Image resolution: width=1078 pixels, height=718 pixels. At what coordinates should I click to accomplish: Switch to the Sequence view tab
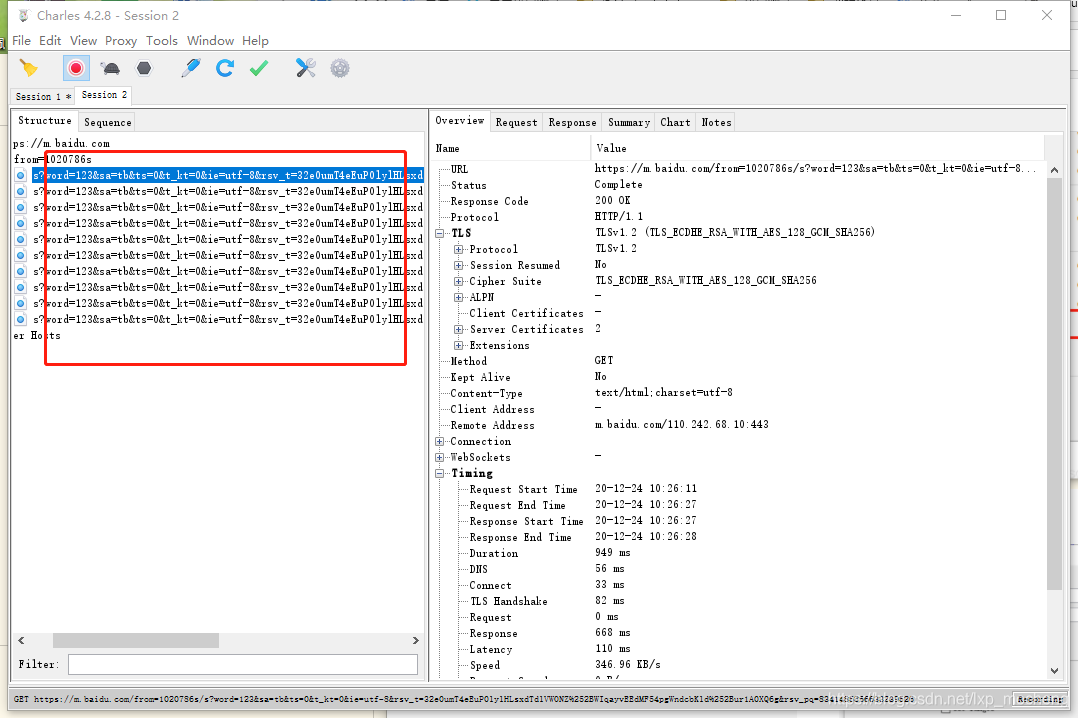pyautogui.click(x=107, y=122)
